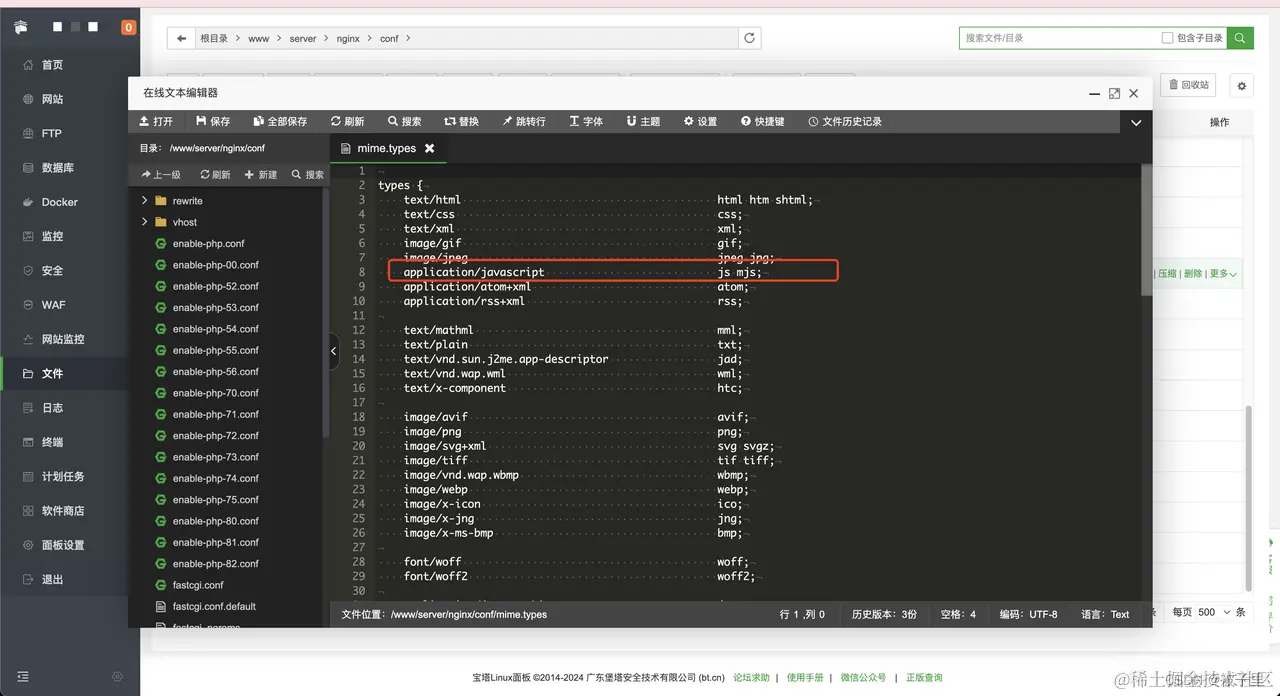Open the 监控 monitoring sidebar item

[x=52, y=236]
